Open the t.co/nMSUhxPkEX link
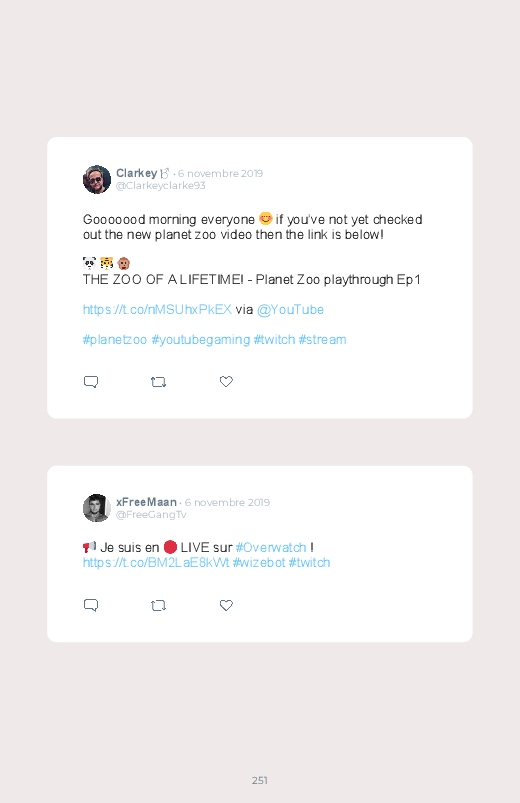 (157, 309)
